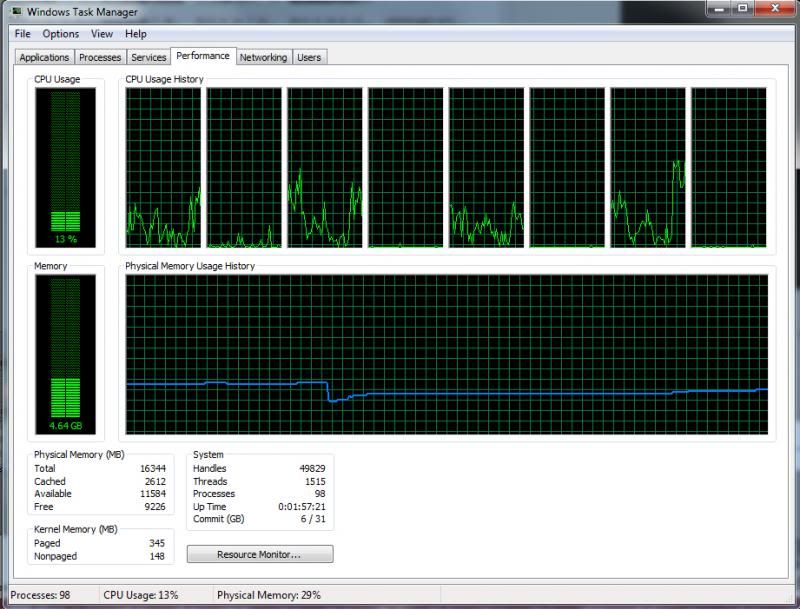Click the Threads value 1515
The height and width of the screenshot is (609, 800).
[315, 481]
